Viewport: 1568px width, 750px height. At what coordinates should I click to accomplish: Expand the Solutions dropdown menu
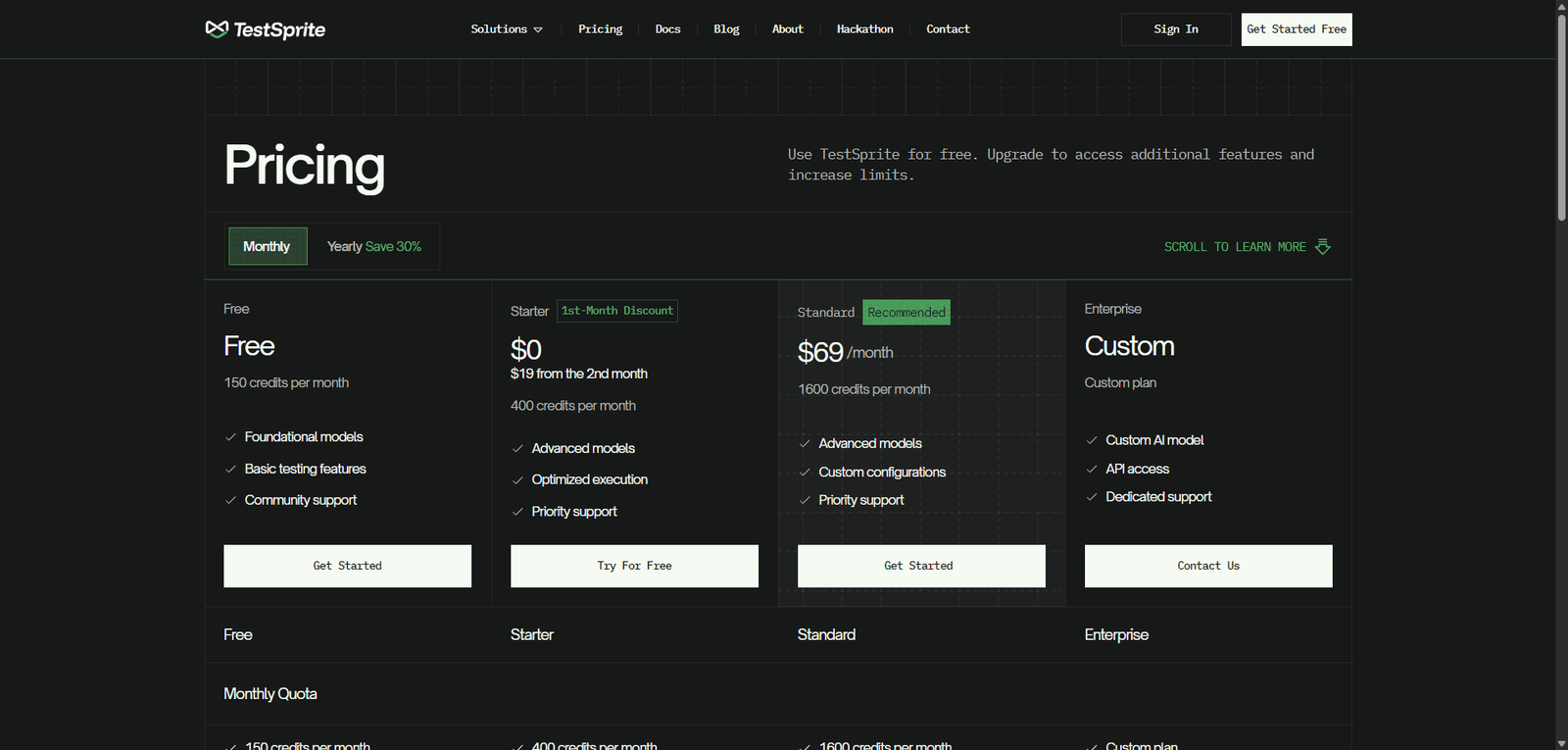pos(506,29)
